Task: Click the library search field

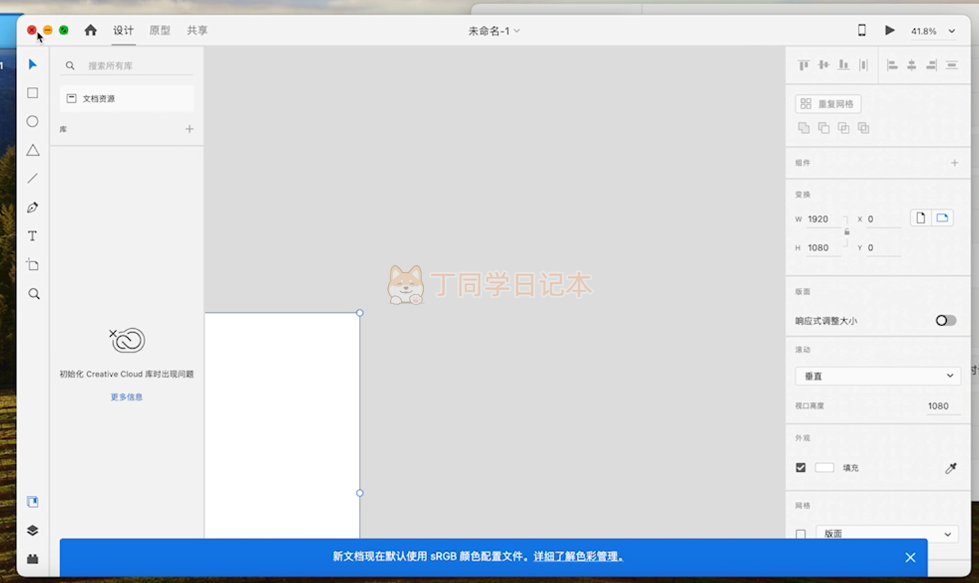Action: click(x=127, y=66)
